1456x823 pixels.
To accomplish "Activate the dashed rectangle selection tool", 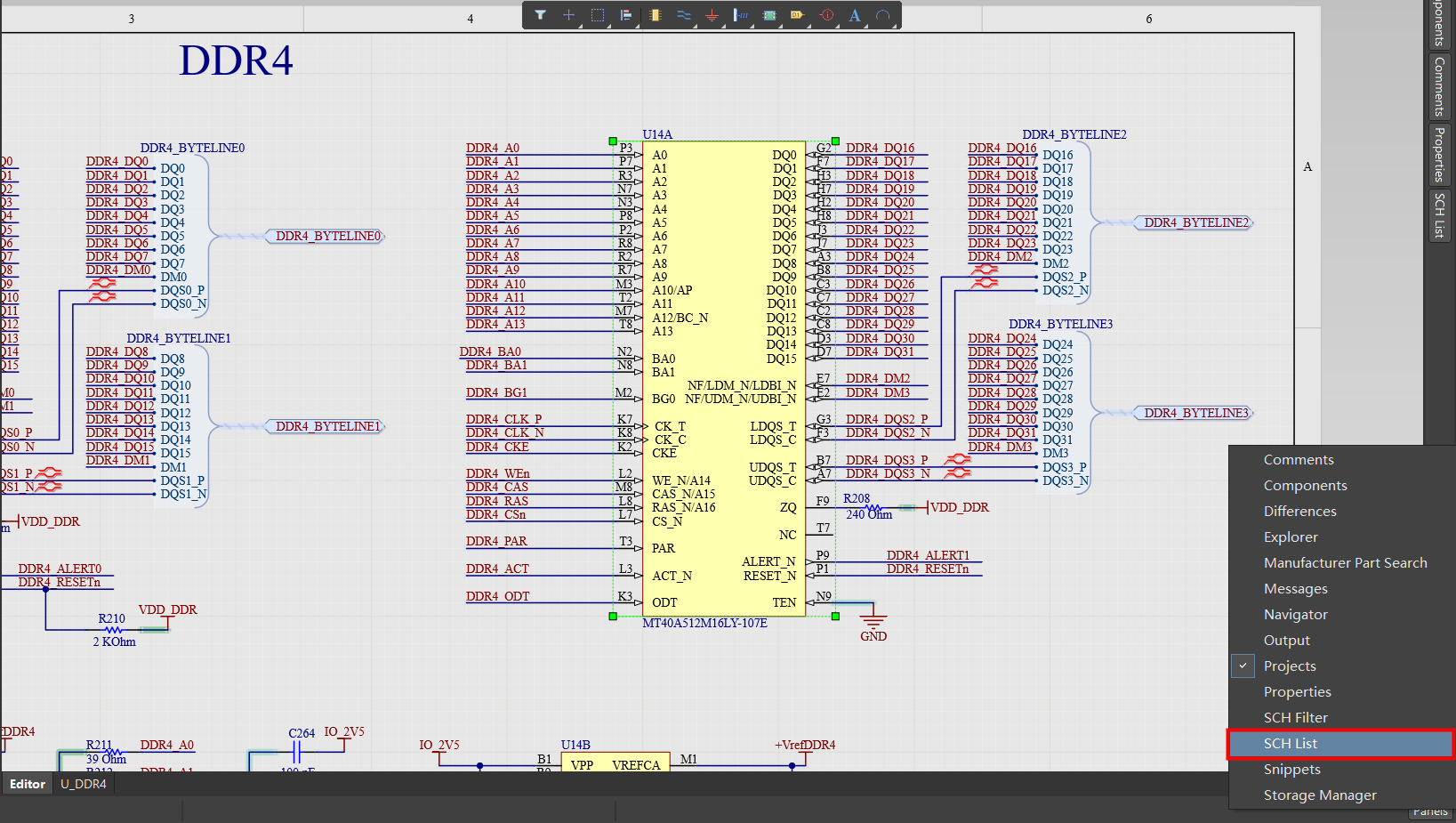I will tap(598, 15).
